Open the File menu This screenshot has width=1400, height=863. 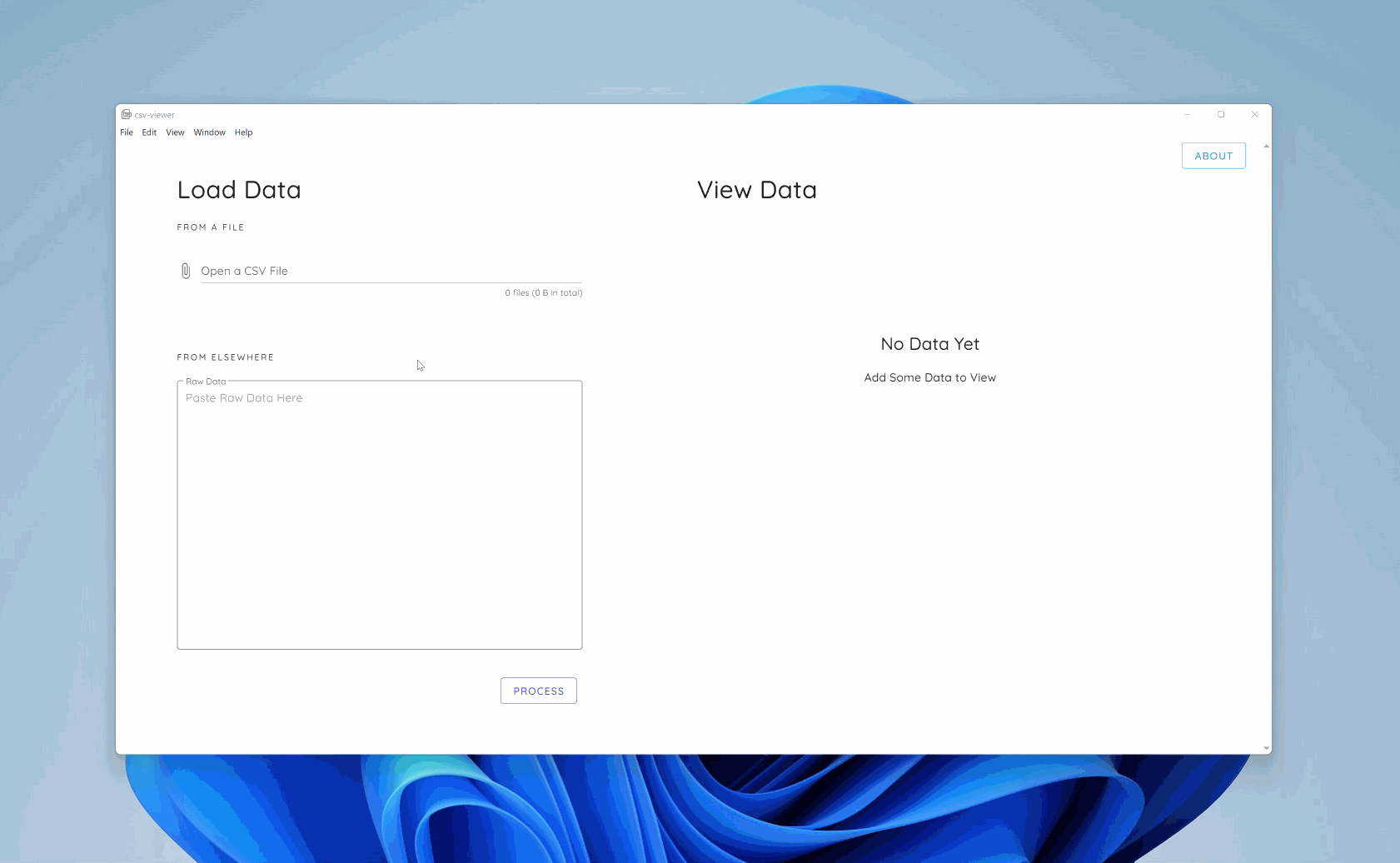click(127, 132)
